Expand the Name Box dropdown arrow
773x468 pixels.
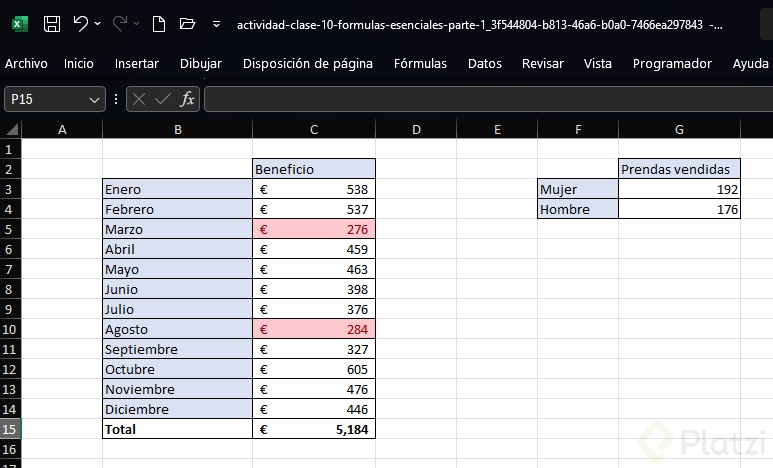coord(95,99)
